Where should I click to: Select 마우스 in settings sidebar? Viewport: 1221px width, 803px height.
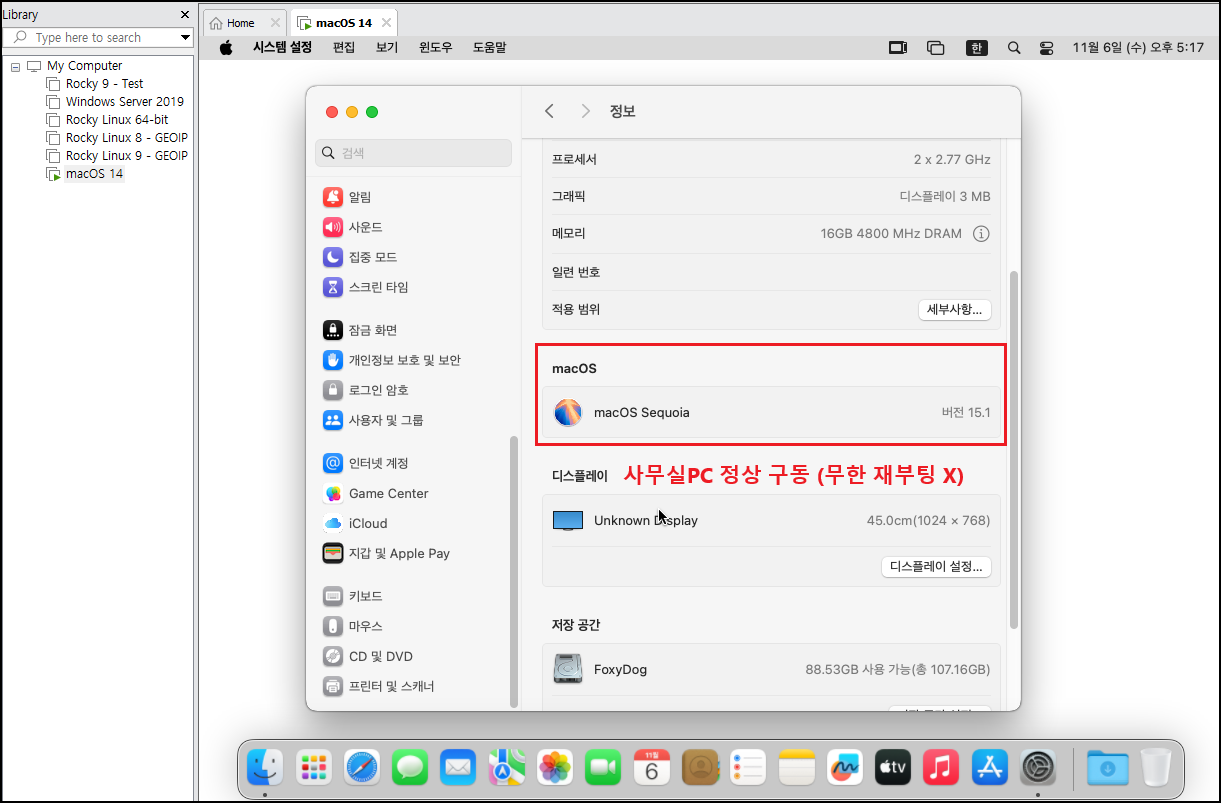[x=352, y=626]
